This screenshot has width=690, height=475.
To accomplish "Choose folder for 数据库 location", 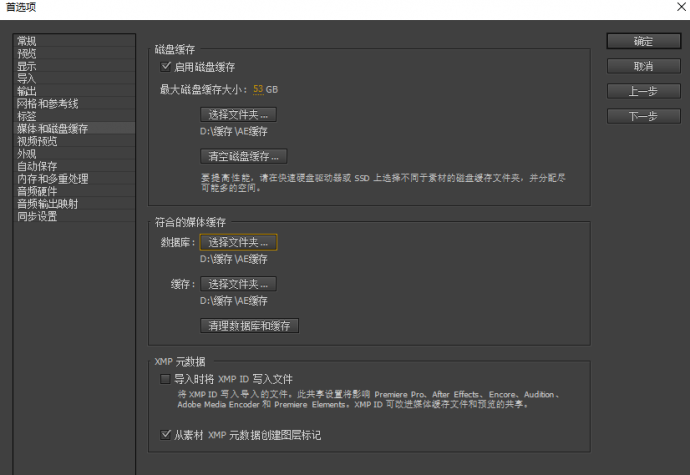I will (x=238, y=242).
